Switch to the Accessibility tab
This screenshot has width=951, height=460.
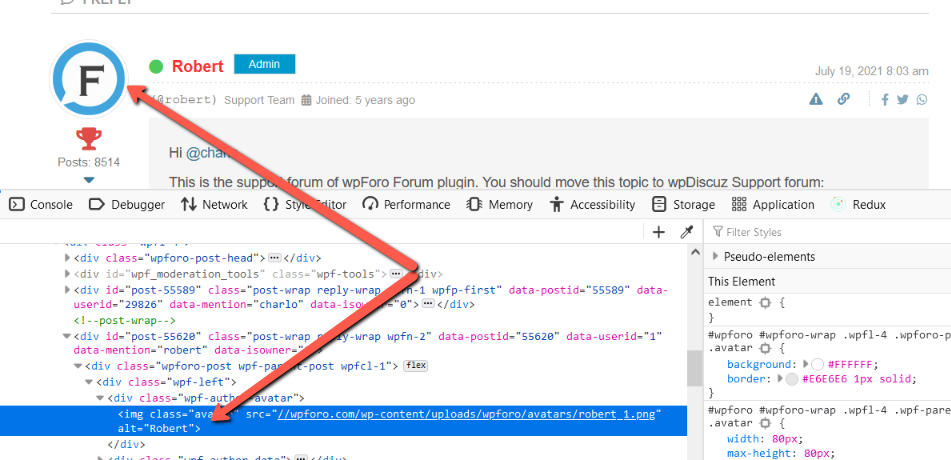coord(592,205)
